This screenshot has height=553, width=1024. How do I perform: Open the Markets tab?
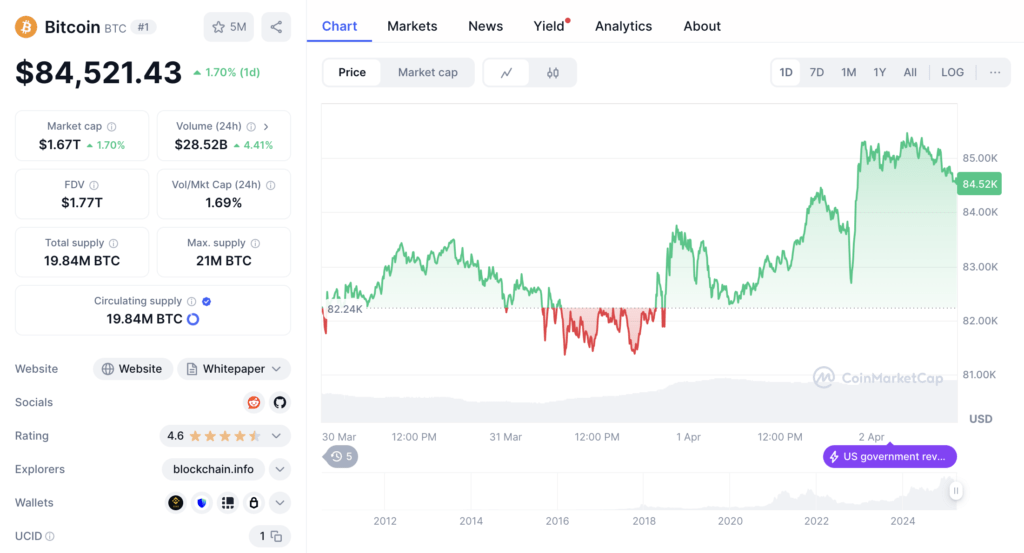pyautogui.click(x=412, y=26)
